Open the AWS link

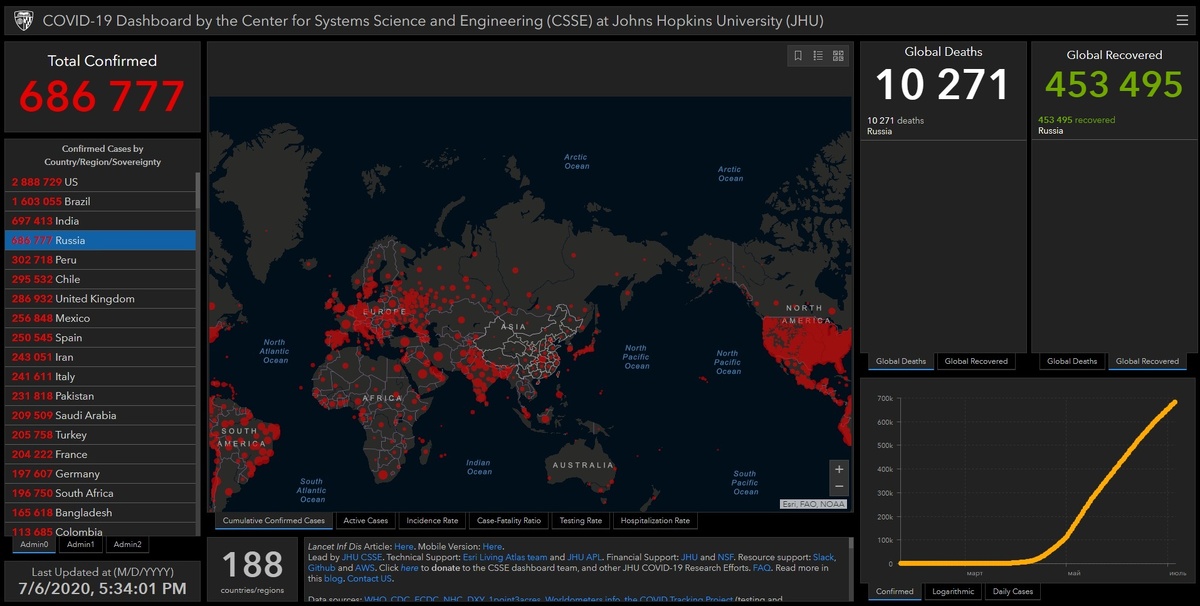tap(364, 568)
